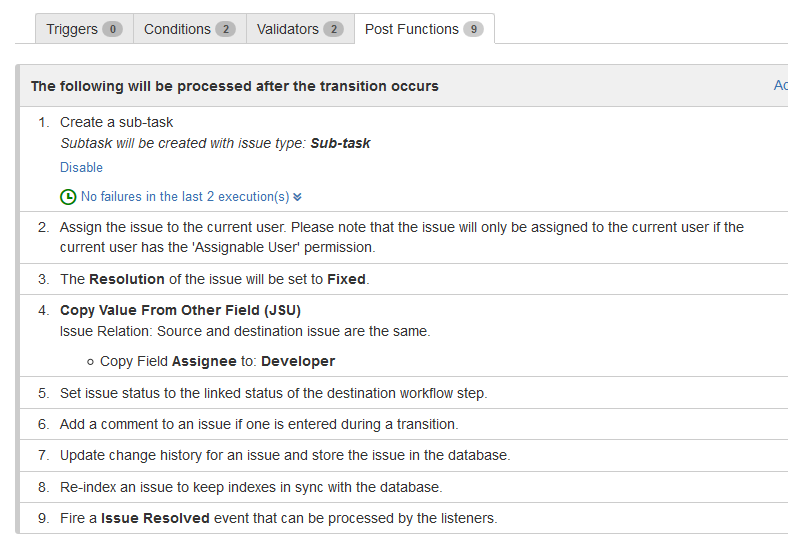Select the 'Set issue status to the linked status' row
Image resolution: width=788 pixels, height=553 pixels.
[x=404, y=393]
